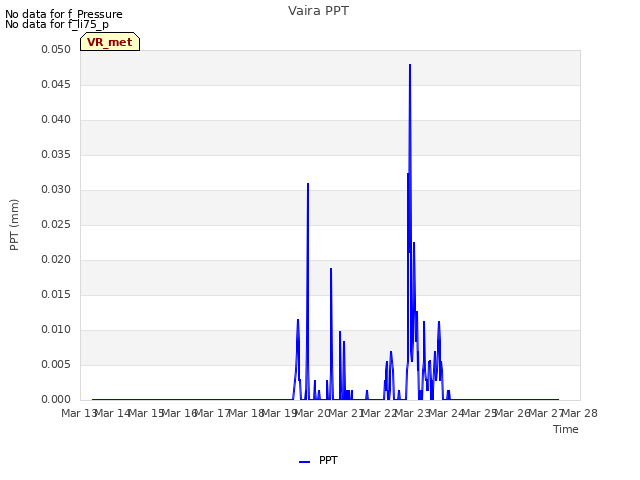Click the 0.050 y-axis tick label
The width and height of the screenshot is (640, 480).
coord(56,49)
